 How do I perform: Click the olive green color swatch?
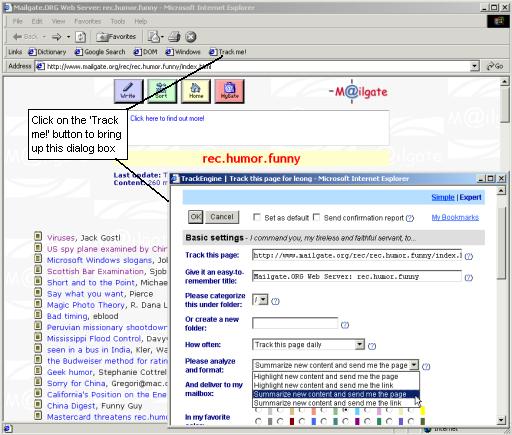point(422,421)
